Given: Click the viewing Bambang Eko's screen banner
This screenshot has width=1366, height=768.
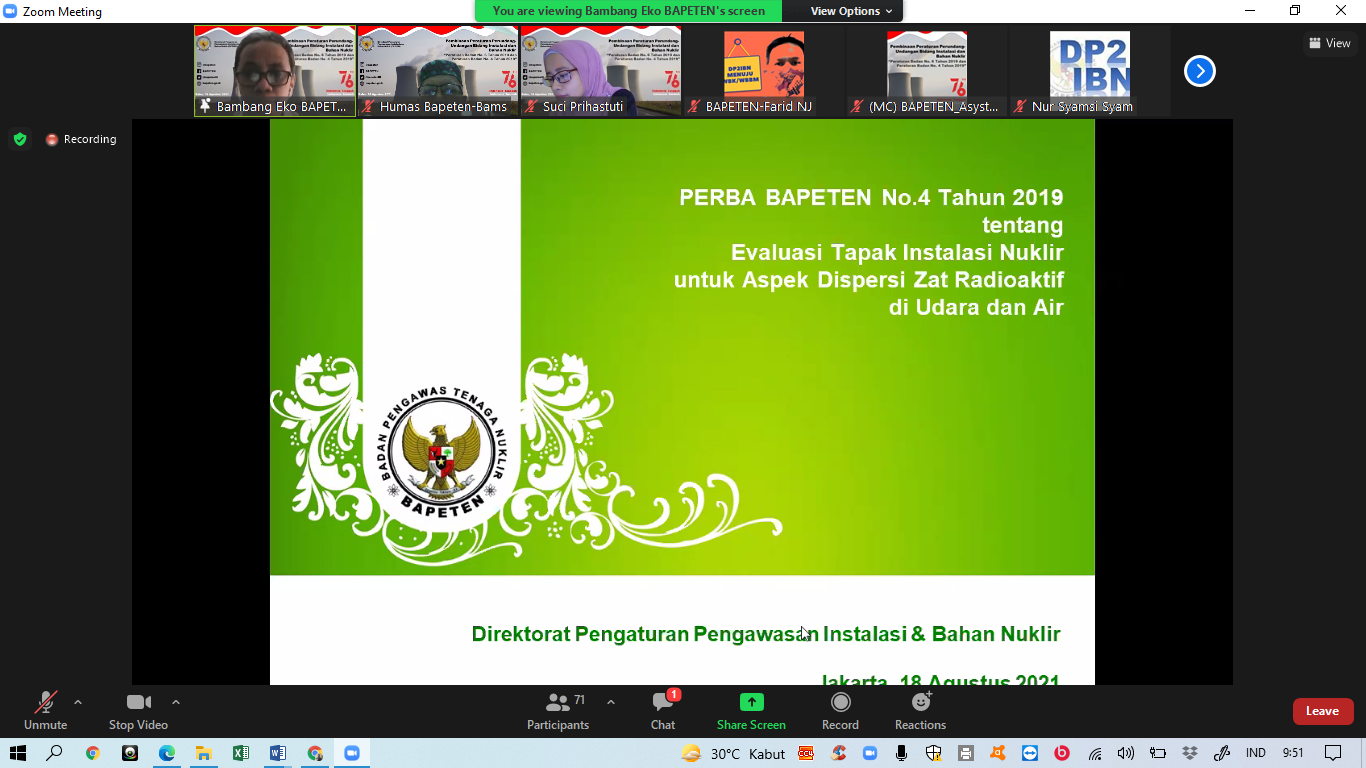Looking at the screenshot, I should [628, 11].
